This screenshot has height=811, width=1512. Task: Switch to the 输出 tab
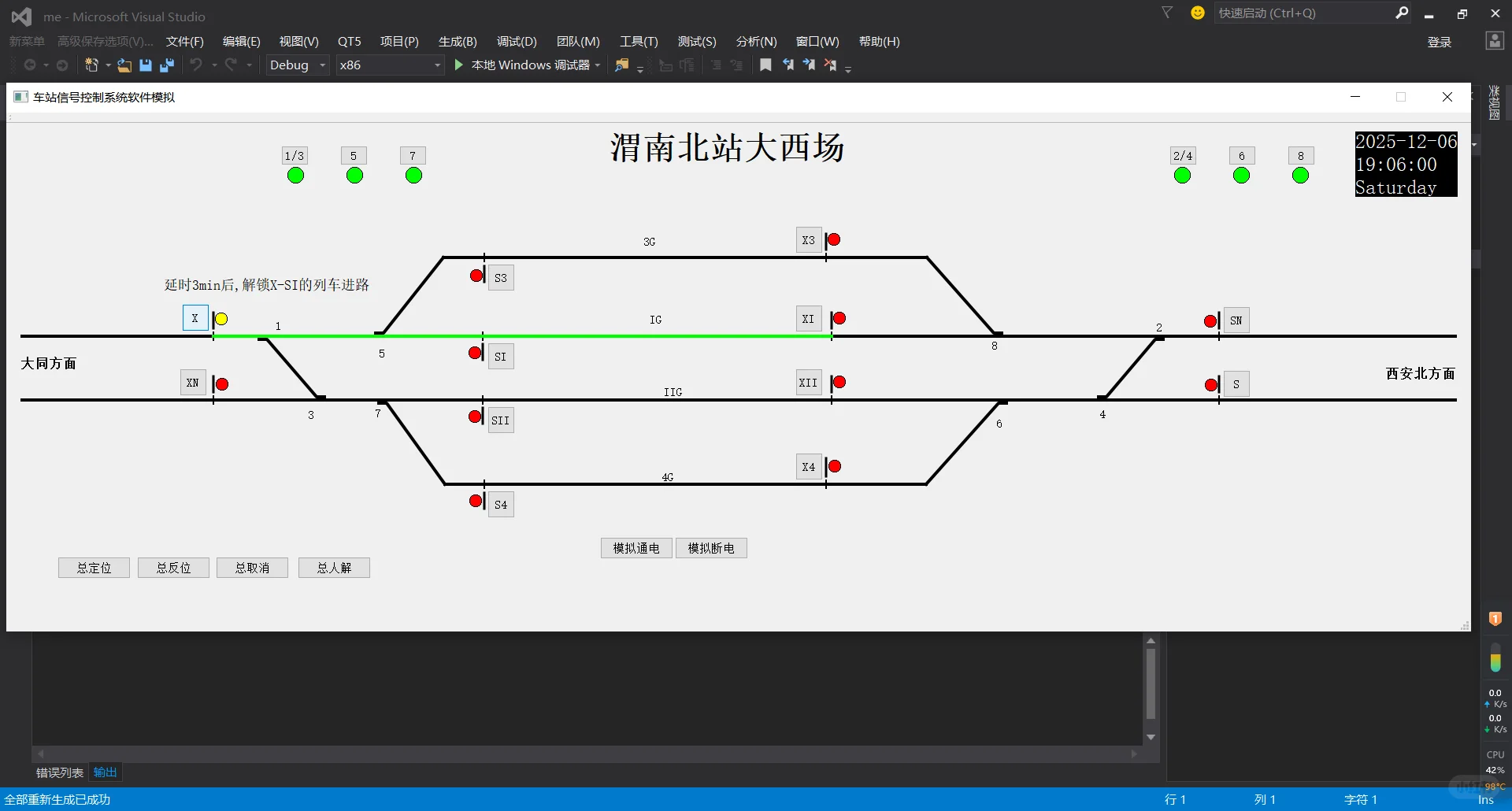pos(105,772)
